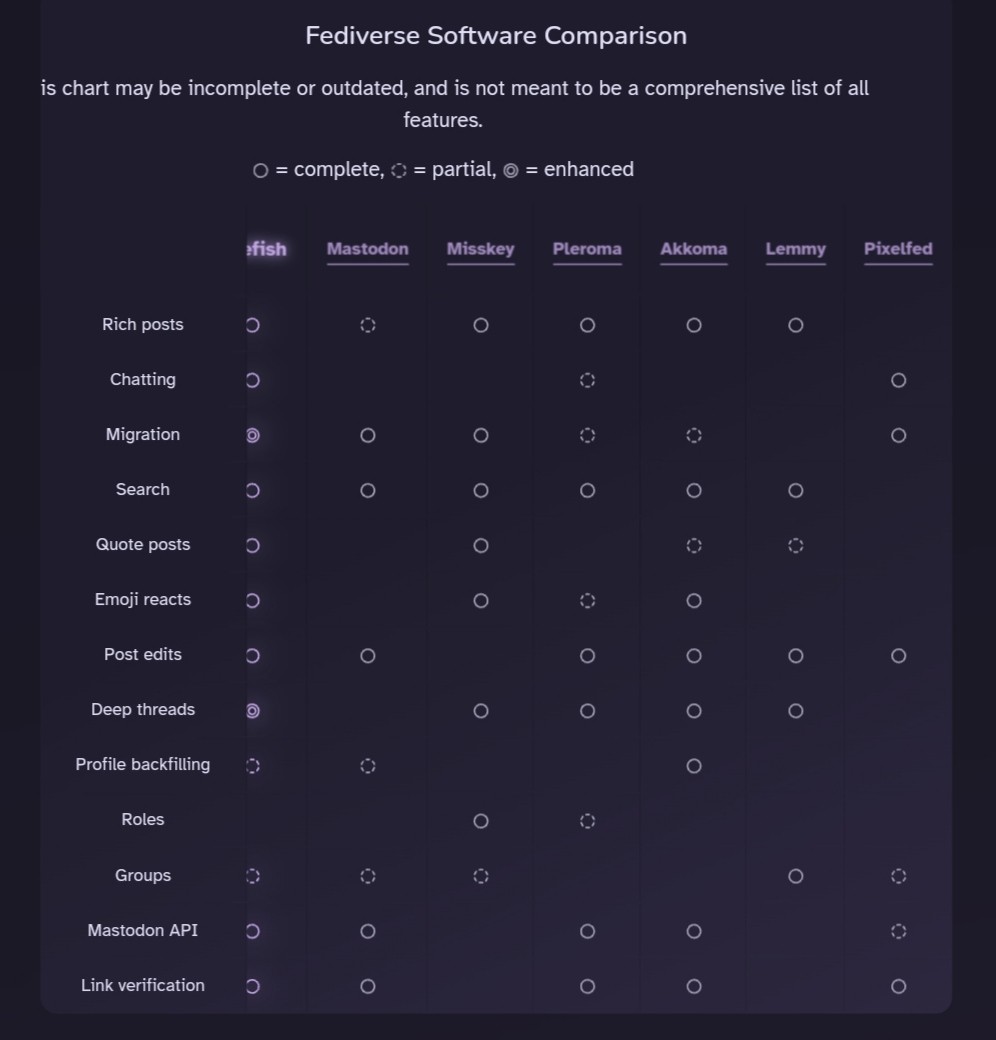Click the Pixelfed Chatting circle icon
This screenshot has height=1040, width=996.
click(899, 380)
